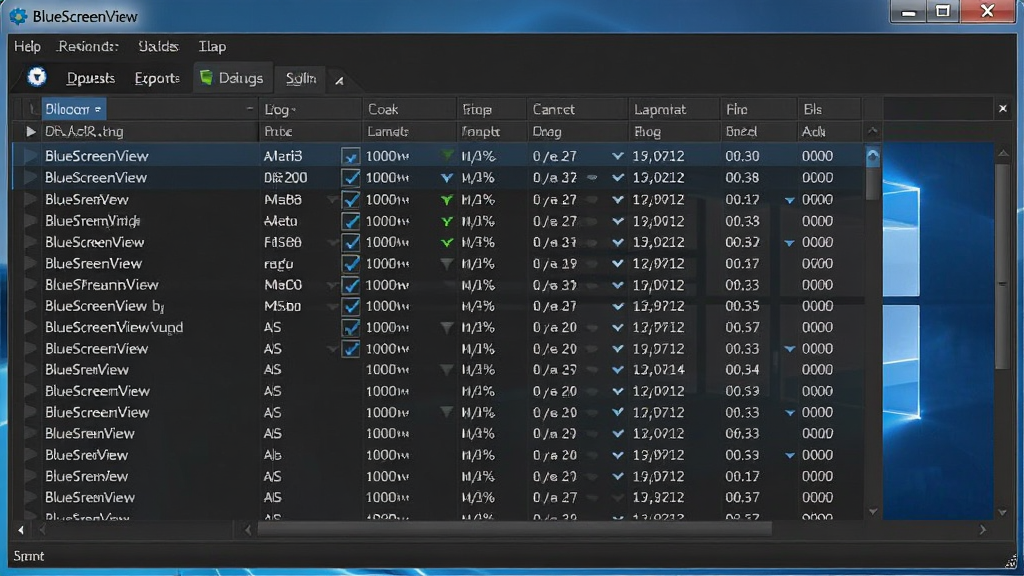Click the horizontal scrollbar thumb at the bottom
The image size is (1024, 576).
click(x=515, y=530)
